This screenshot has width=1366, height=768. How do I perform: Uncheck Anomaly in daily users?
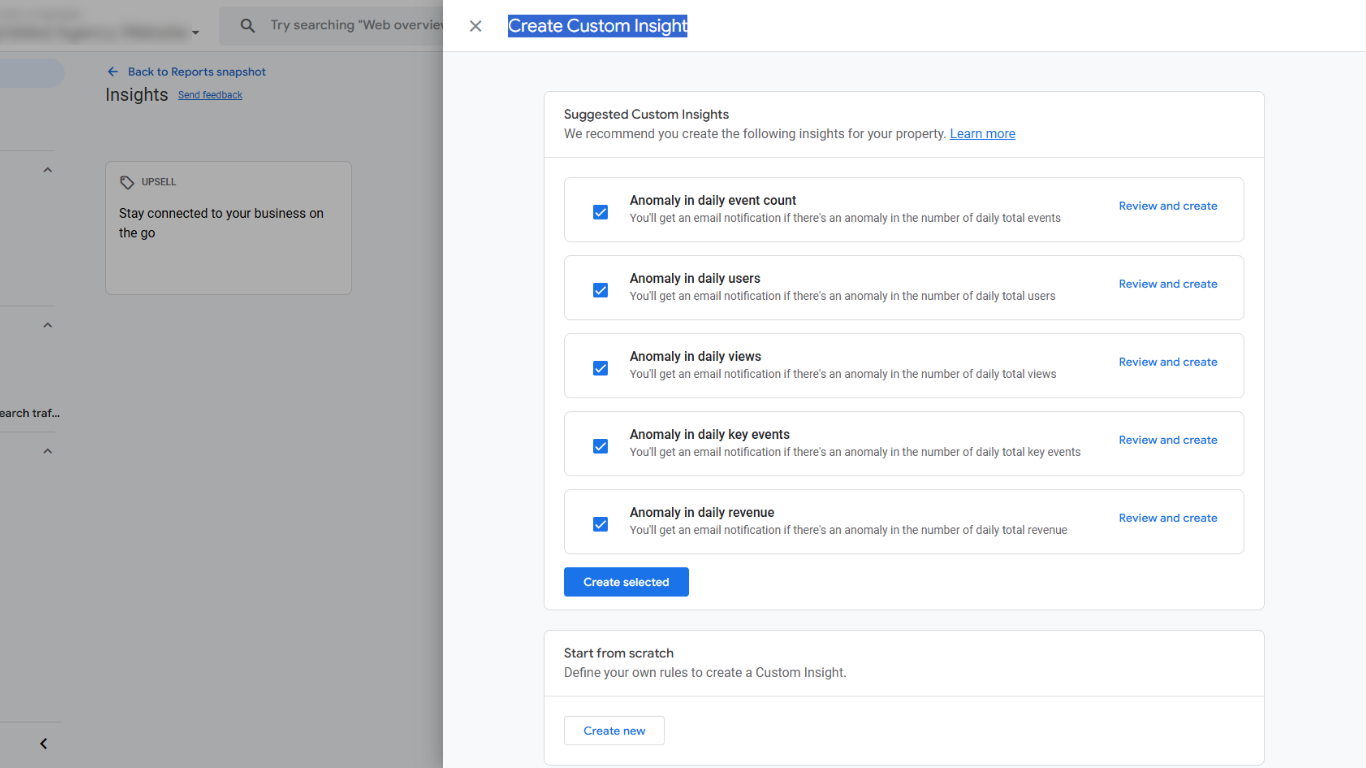(x=600, y=290)
